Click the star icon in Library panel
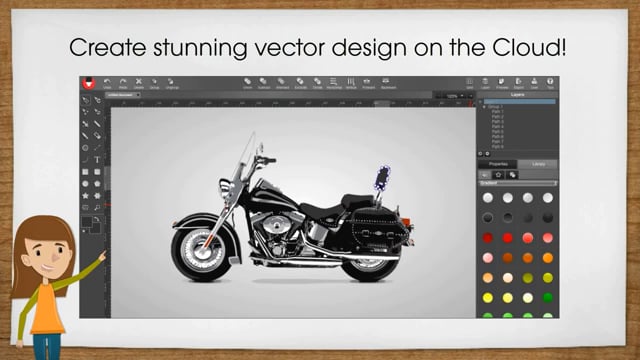The height and width of the screenshot is (360, 640). 498,175
